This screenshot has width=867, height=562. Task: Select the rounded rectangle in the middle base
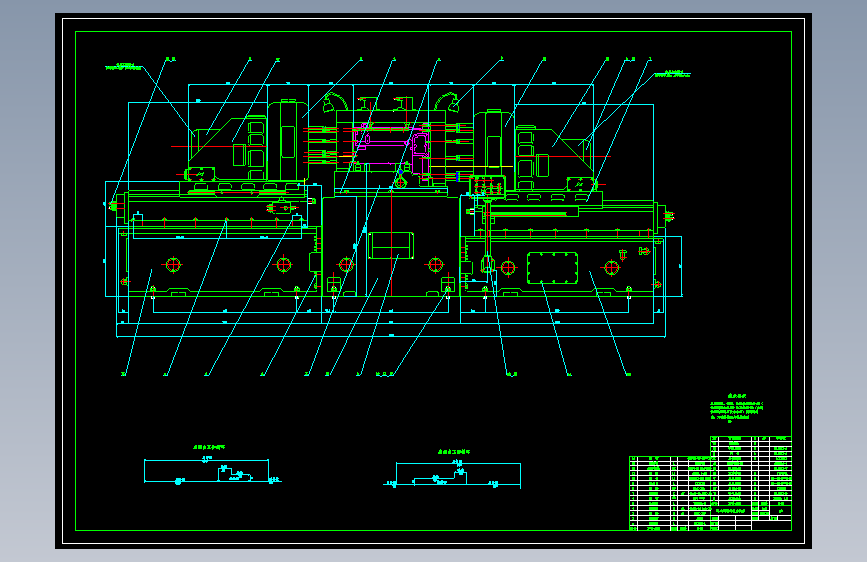pyautogui.click(x=391, y=246)
